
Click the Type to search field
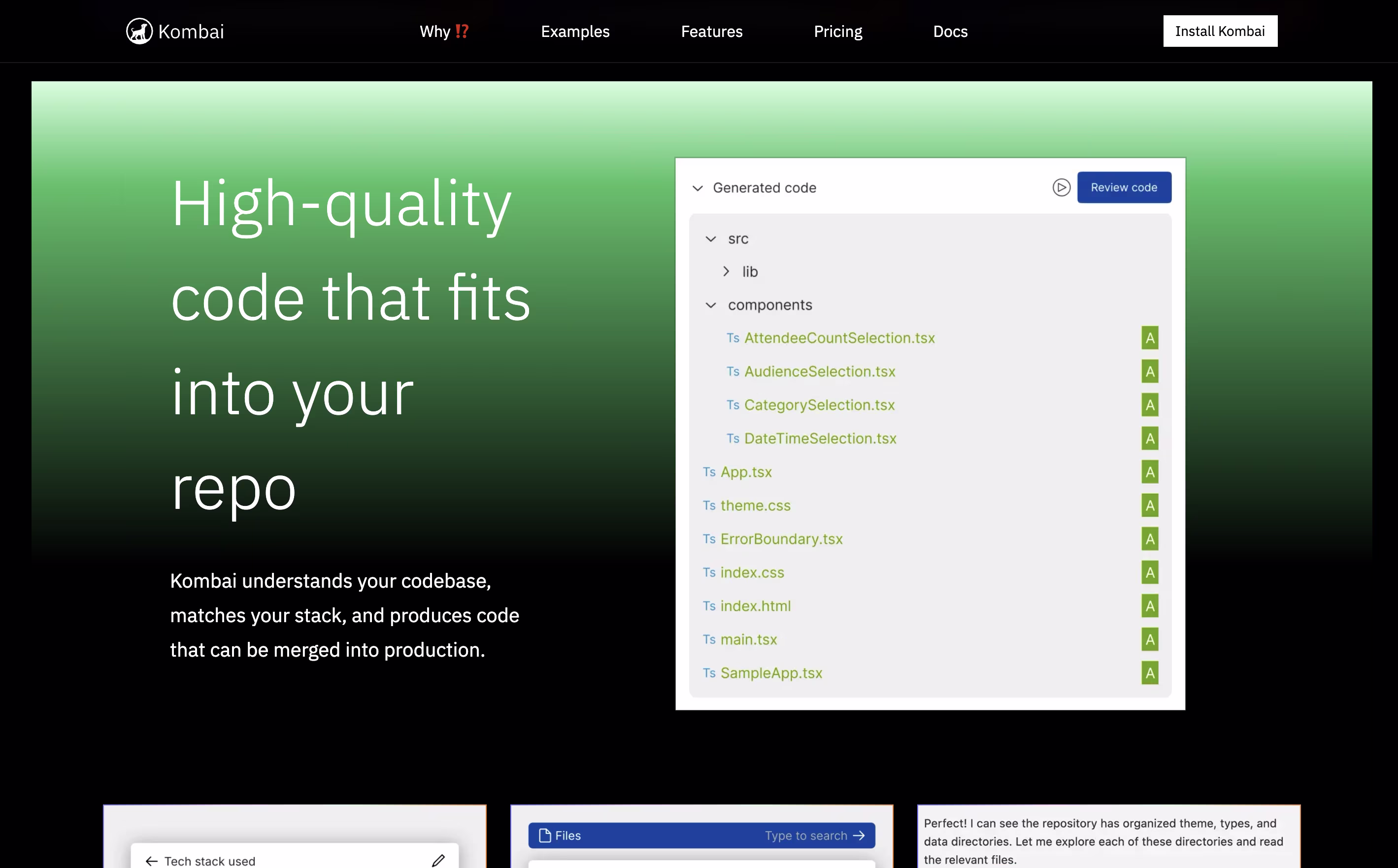701,836
